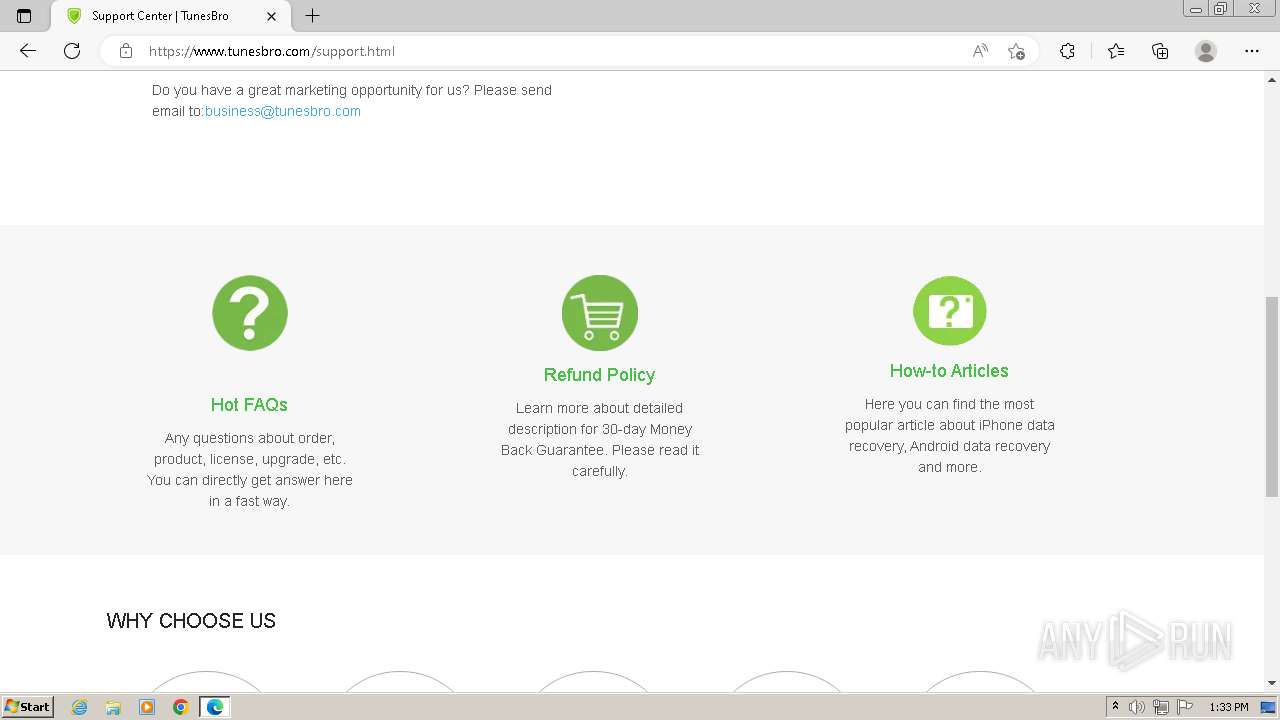Click the How-to Articles green icon

(950, 311)
